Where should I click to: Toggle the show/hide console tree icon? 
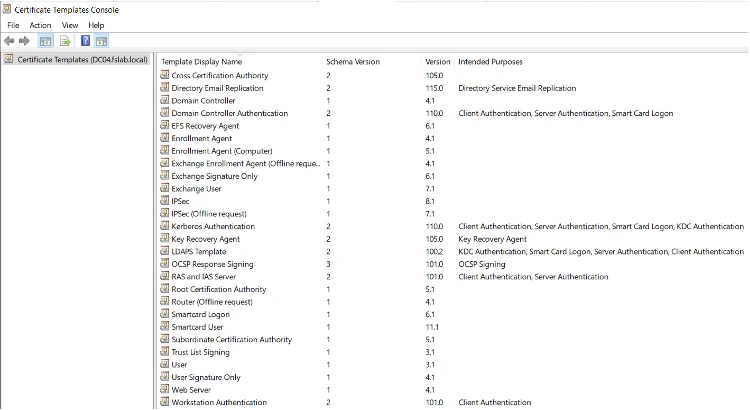tap(45, 41)
